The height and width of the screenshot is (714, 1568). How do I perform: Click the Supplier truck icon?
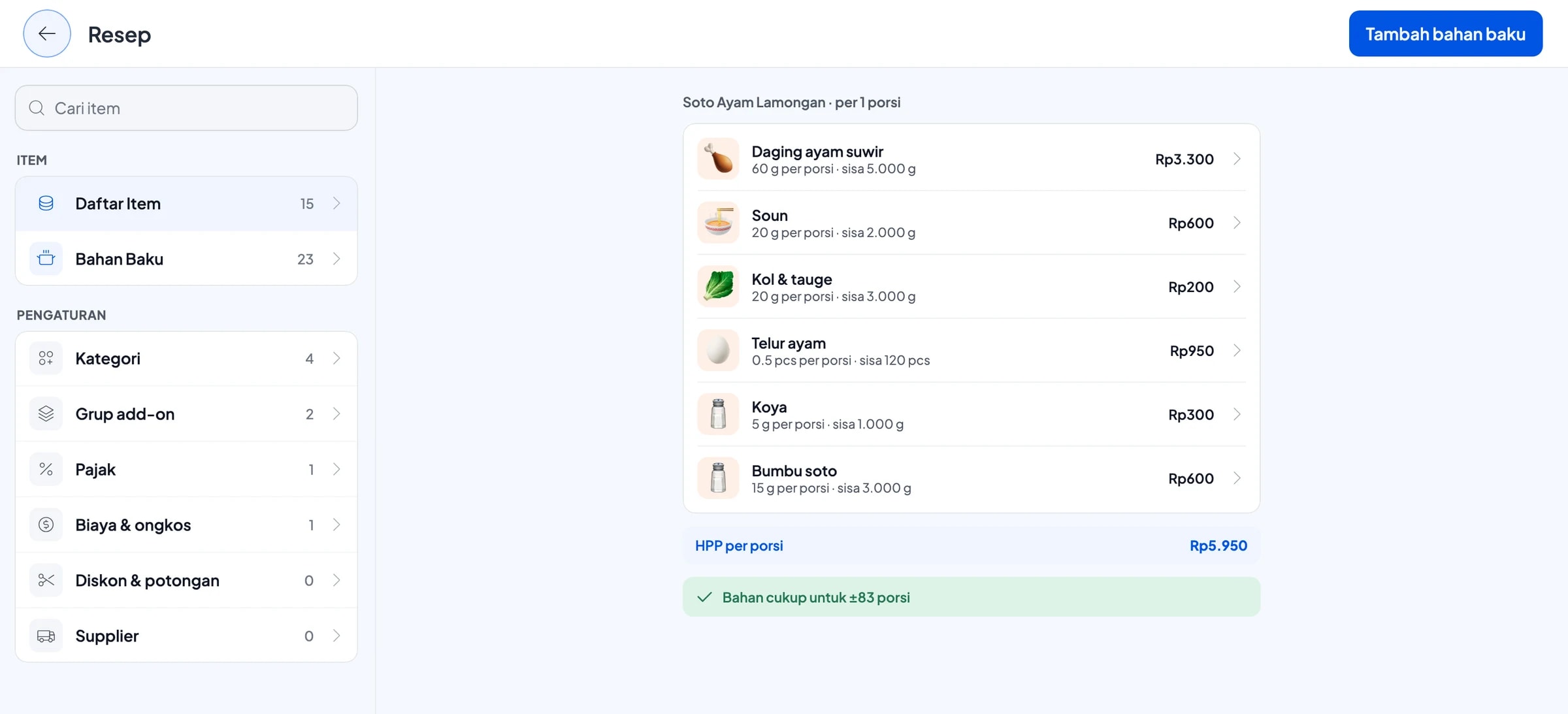coord(46,636)
